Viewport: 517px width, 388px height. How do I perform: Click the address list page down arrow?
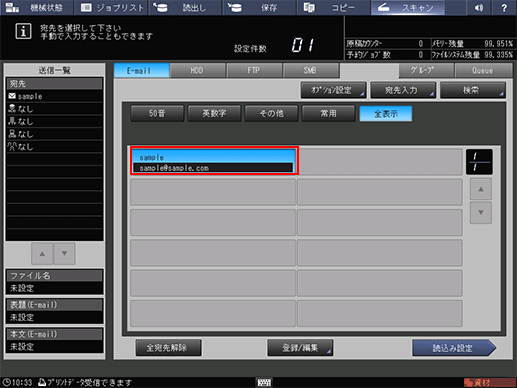[481, 212]
